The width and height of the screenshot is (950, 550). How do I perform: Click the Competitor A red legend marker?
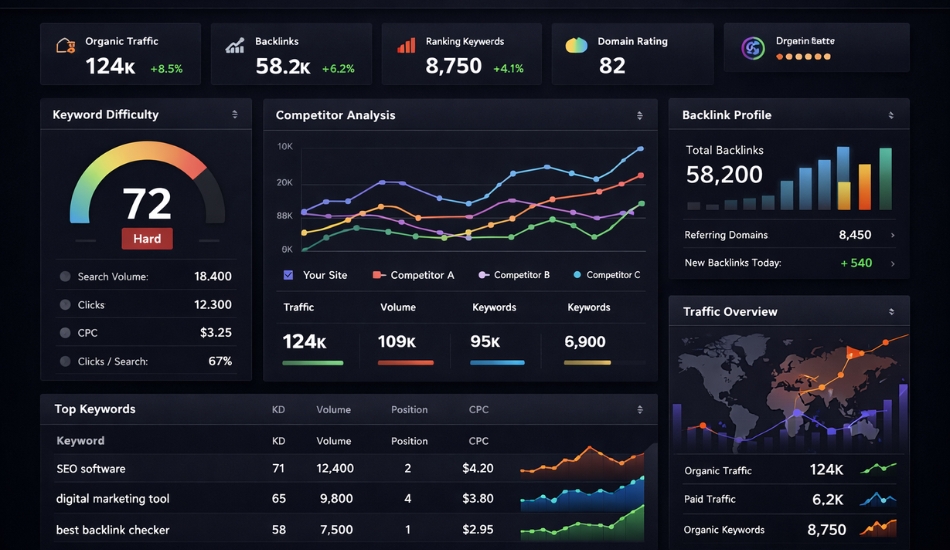(x=378, y=275)
